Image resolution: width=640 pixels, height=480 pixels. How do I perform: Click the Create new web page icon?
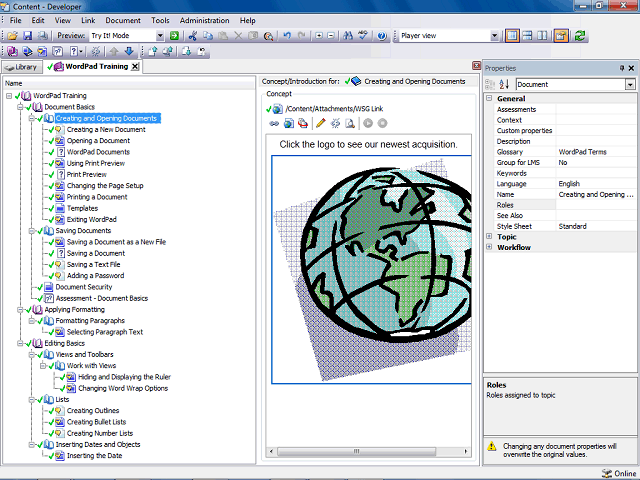click(x=289, y=123)
